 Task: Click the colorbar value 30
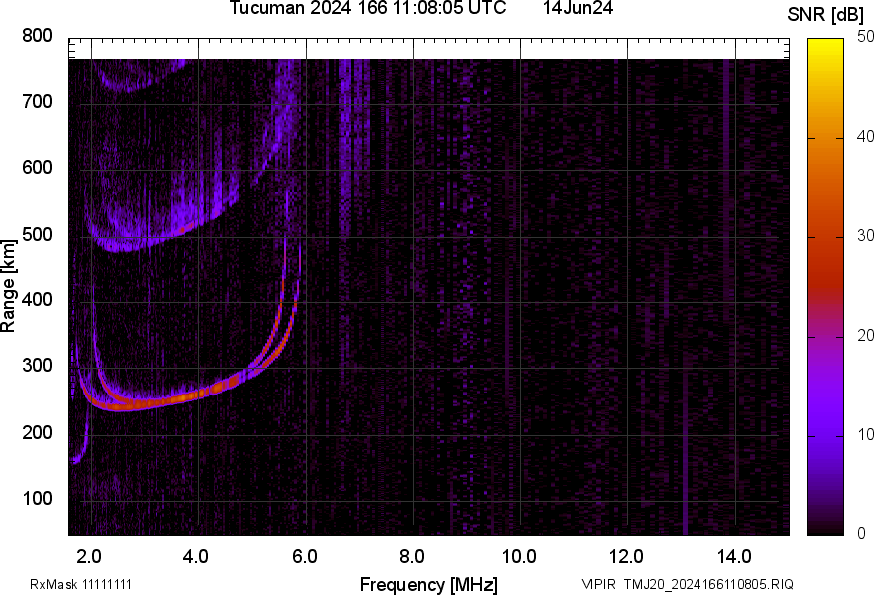pos(865,236)
